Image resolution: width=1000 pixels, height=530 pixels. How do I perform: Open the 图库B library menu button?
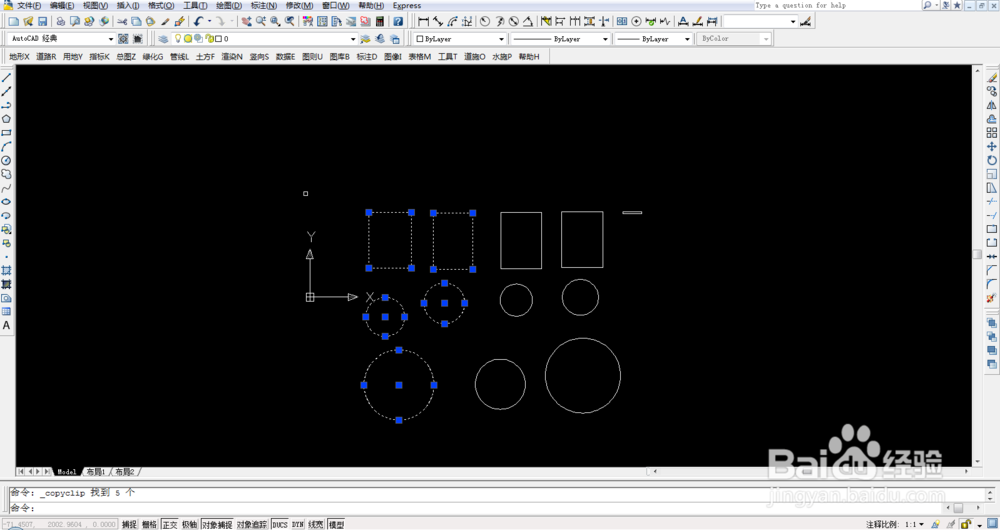point(339,57)
